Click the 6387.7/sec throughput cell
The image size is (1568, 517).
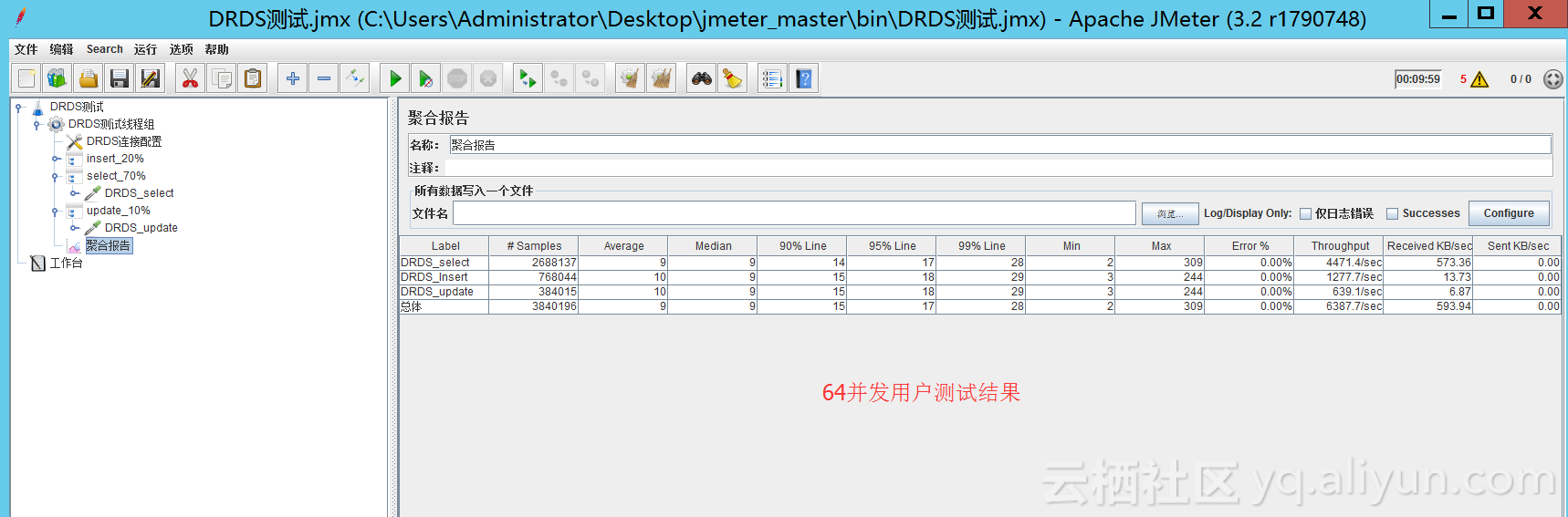1339,306
